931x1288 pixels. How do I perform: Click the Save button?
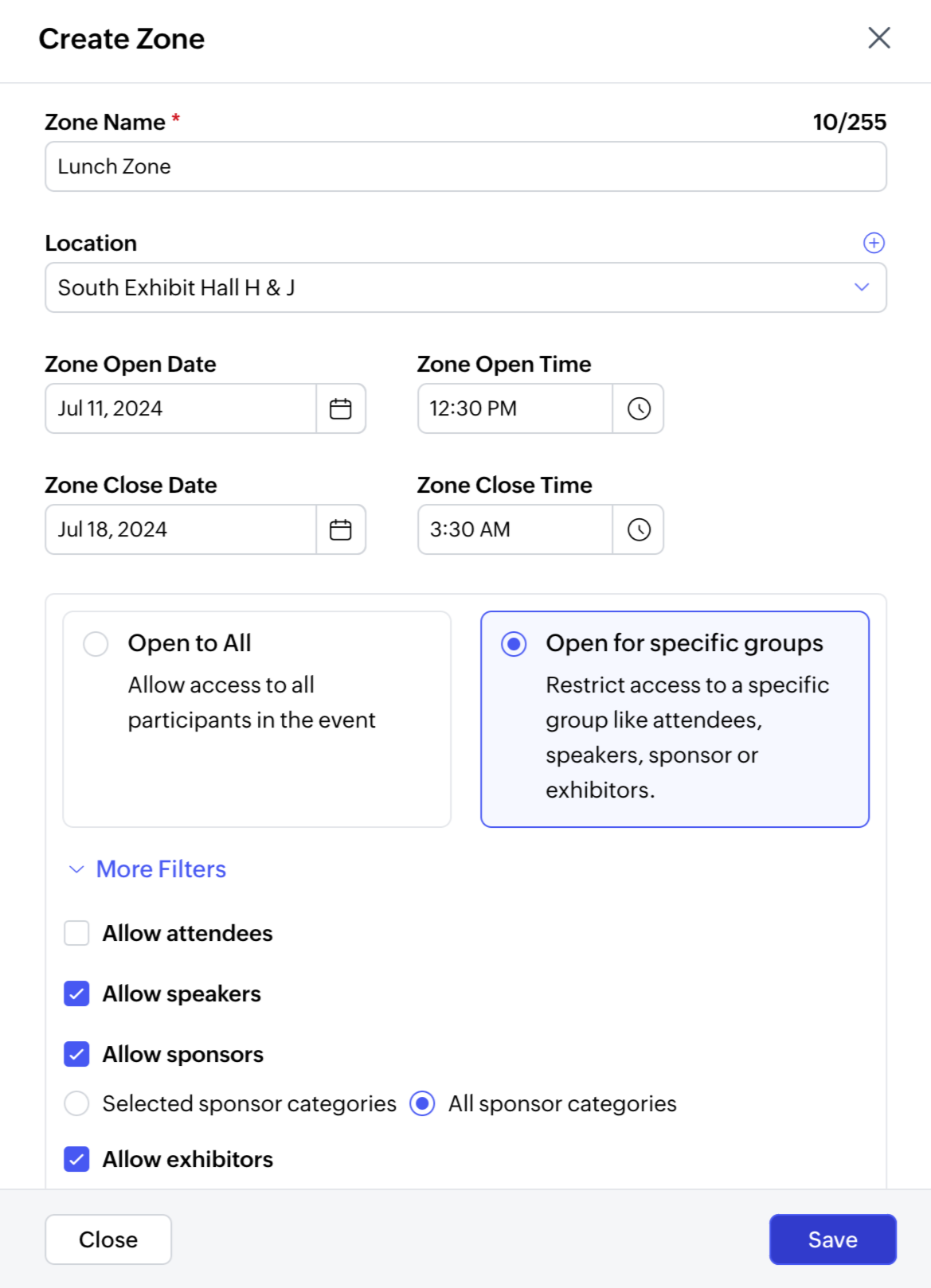pyautogui.click(x=832, y=1239)
